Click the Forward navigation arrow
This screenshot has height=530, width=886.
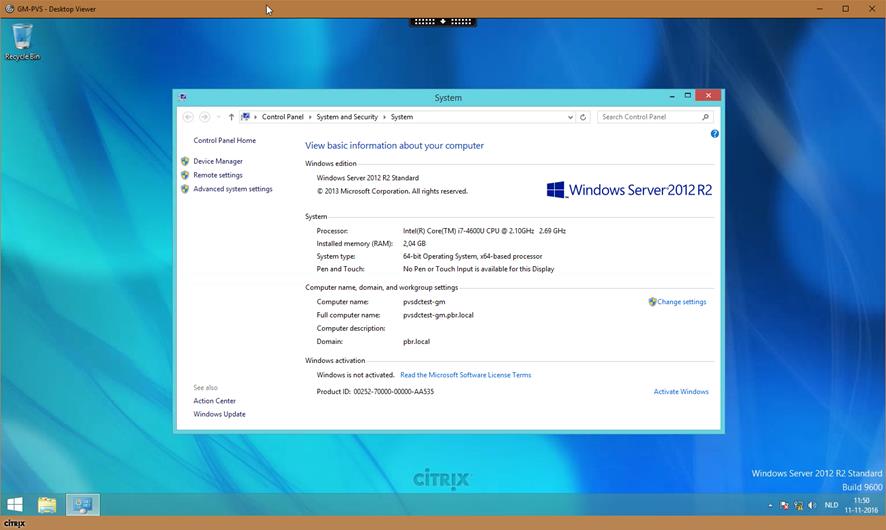coord(205,117)
